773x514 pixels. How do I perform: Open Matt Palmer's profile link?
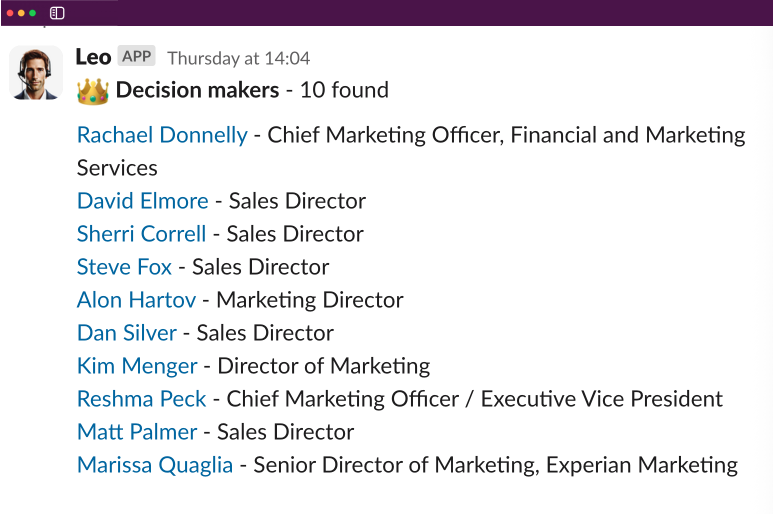pyautogui.click(x=137, y=432)
